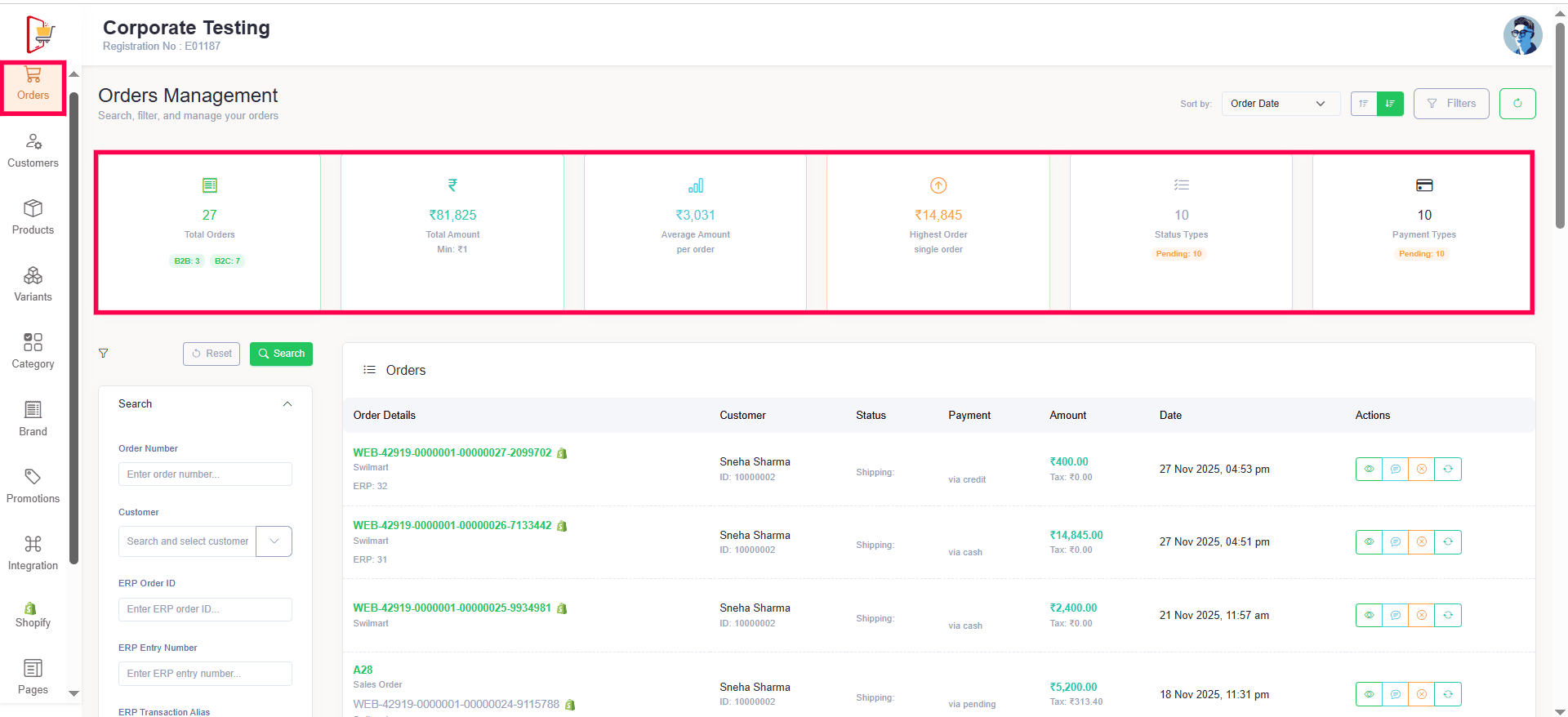Go to the Variants section
1568x717 pixels.
33,285
